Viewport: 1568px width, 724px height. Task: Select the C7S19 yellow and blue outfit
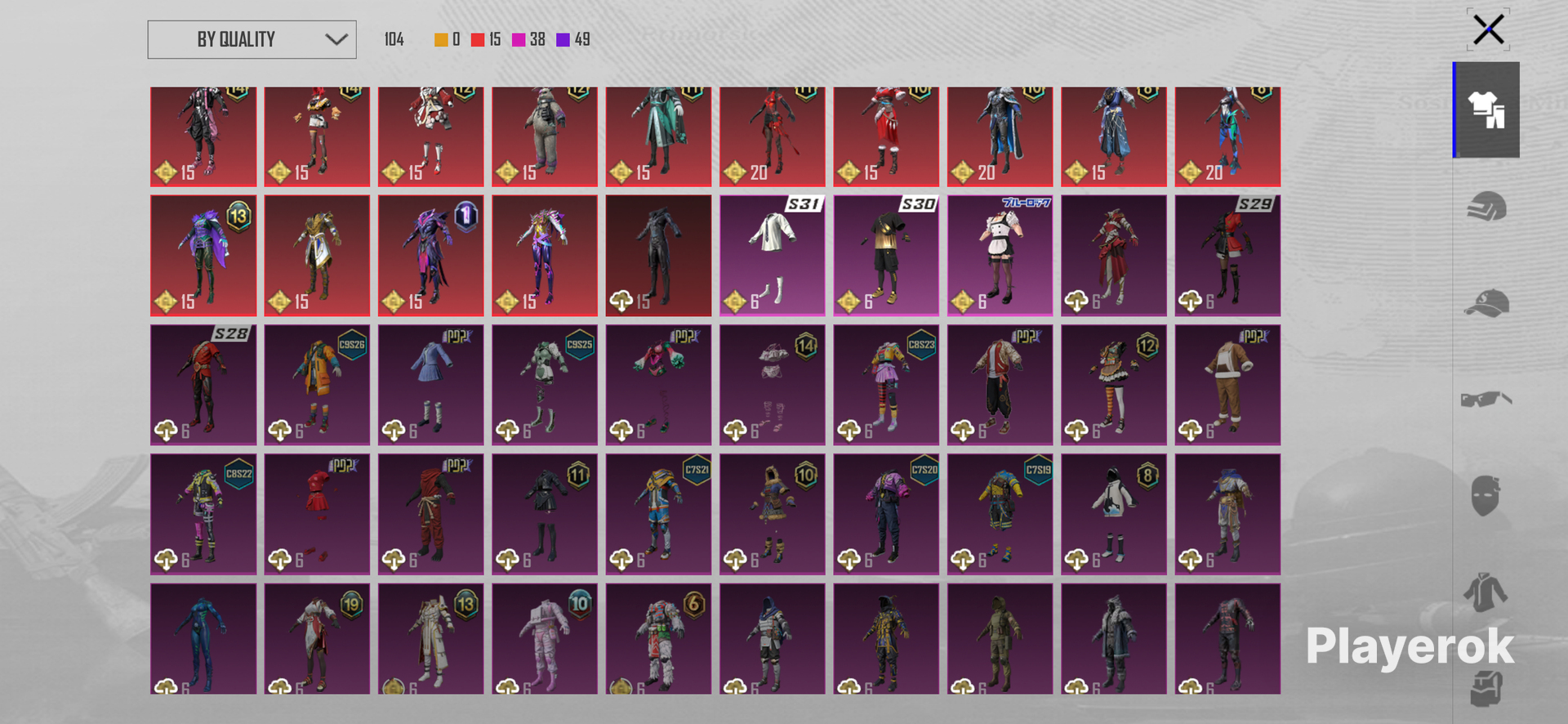(x=1000, y=514)
